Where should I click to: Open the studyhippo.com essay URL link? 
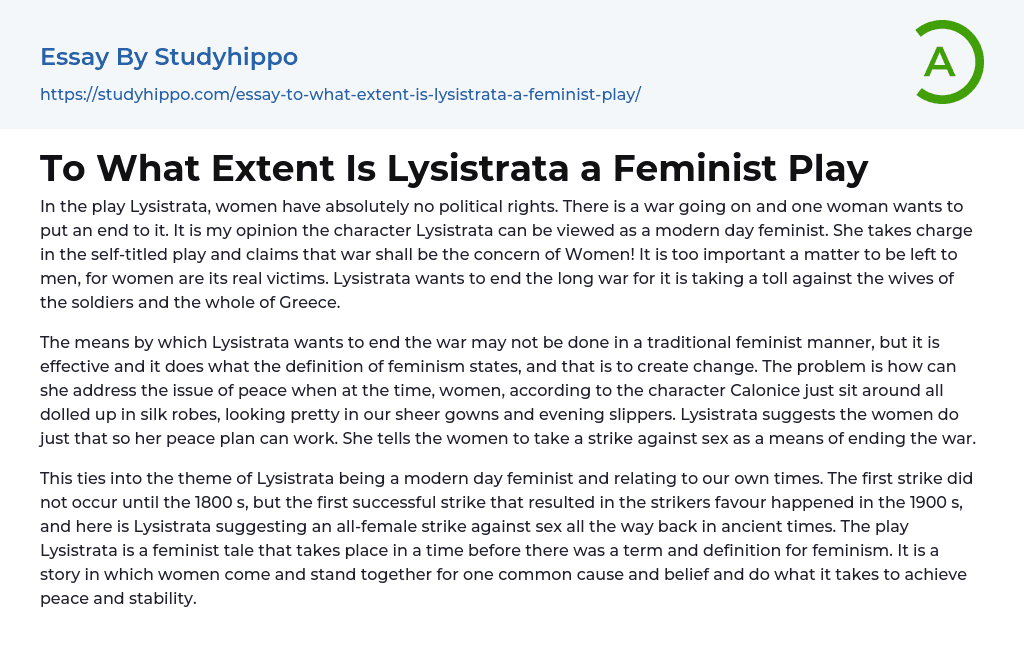pos(340,95)
